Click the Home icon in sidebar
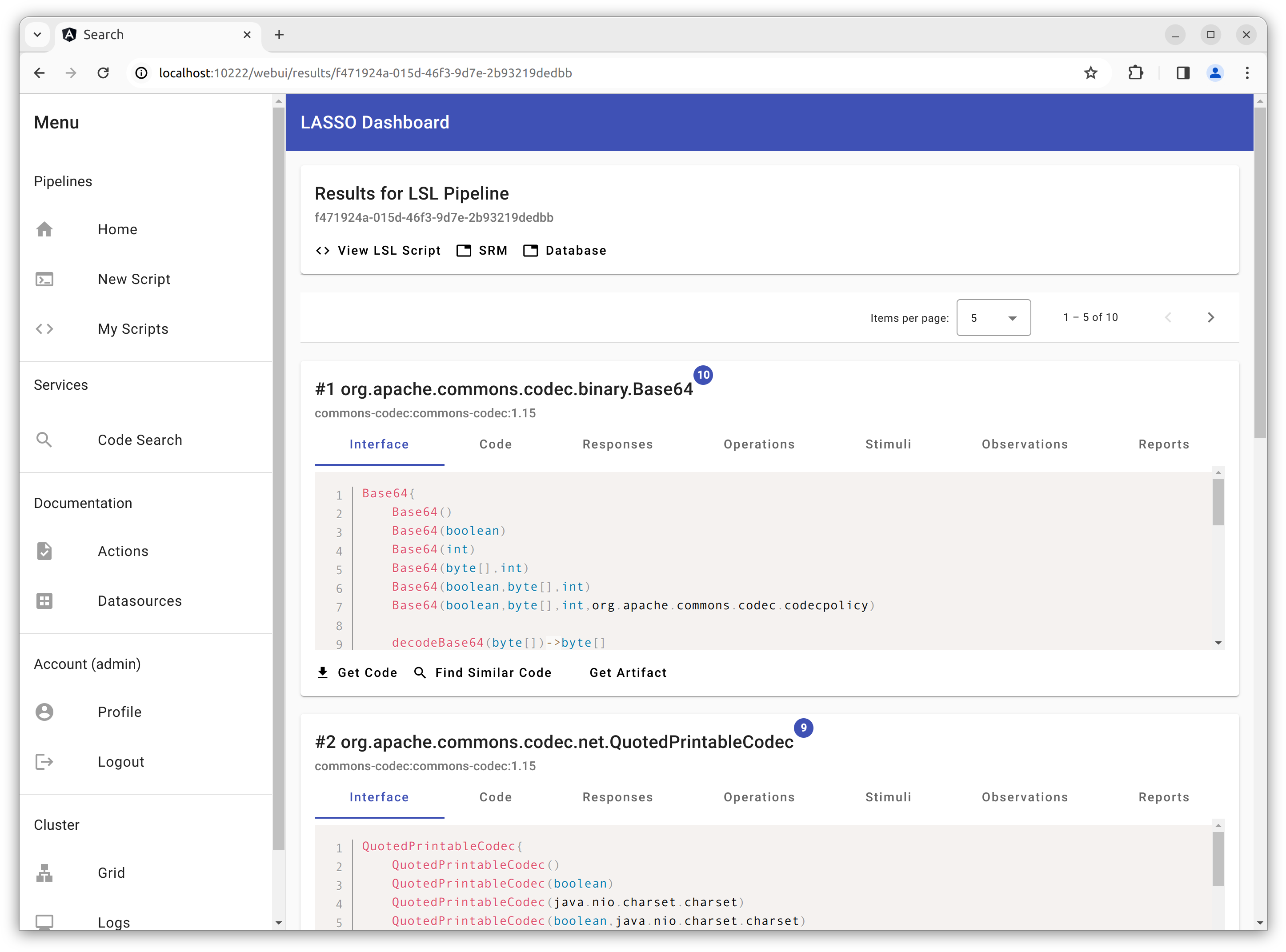 (x=44, y=229)
